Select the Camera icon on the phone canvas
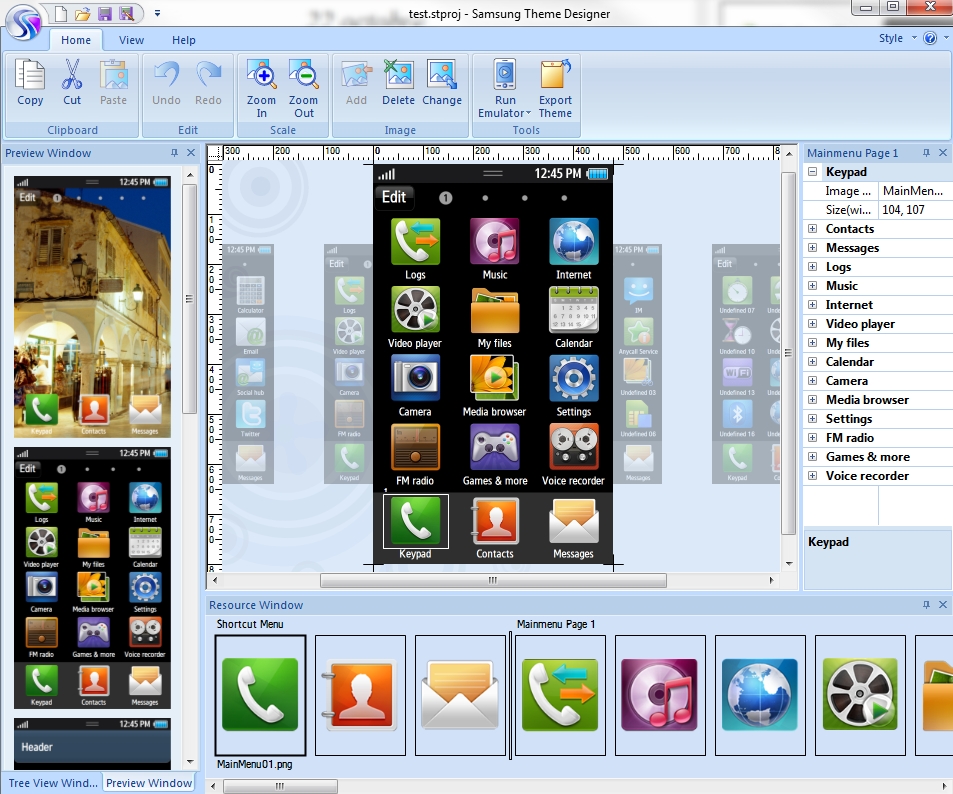The height and width of the screenshot is (794, 953). (415, 378)
